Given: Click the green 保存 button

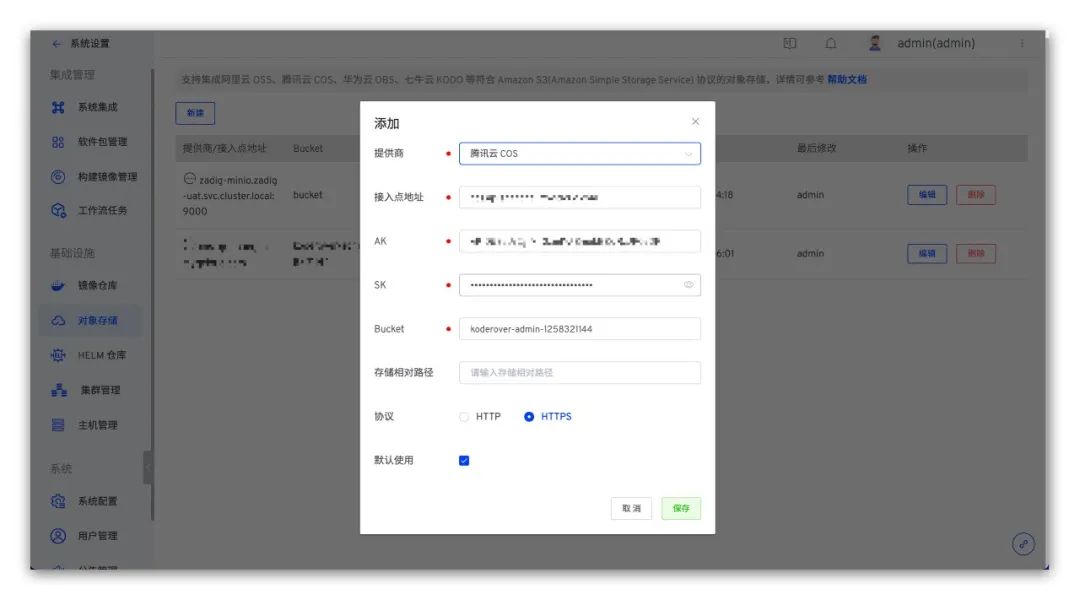Looking at the screenshot, I should pyautogui.click(x=681, y=508).
